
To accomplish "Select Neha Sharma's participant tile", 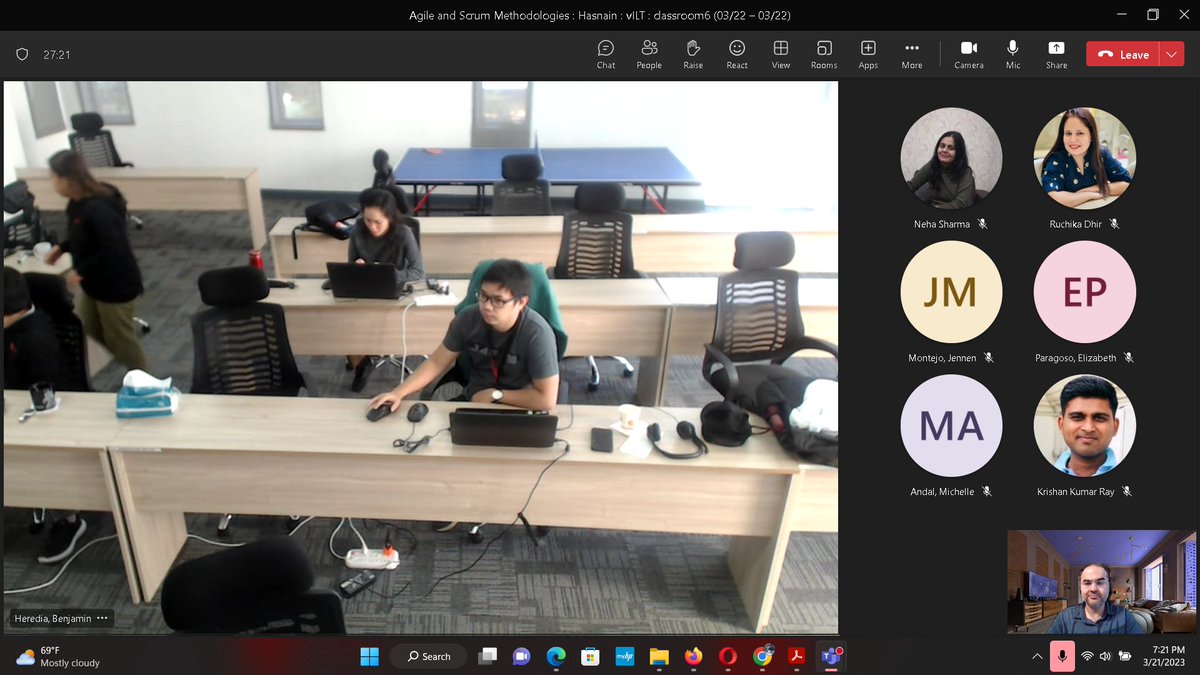I will (x=951, y=158).
